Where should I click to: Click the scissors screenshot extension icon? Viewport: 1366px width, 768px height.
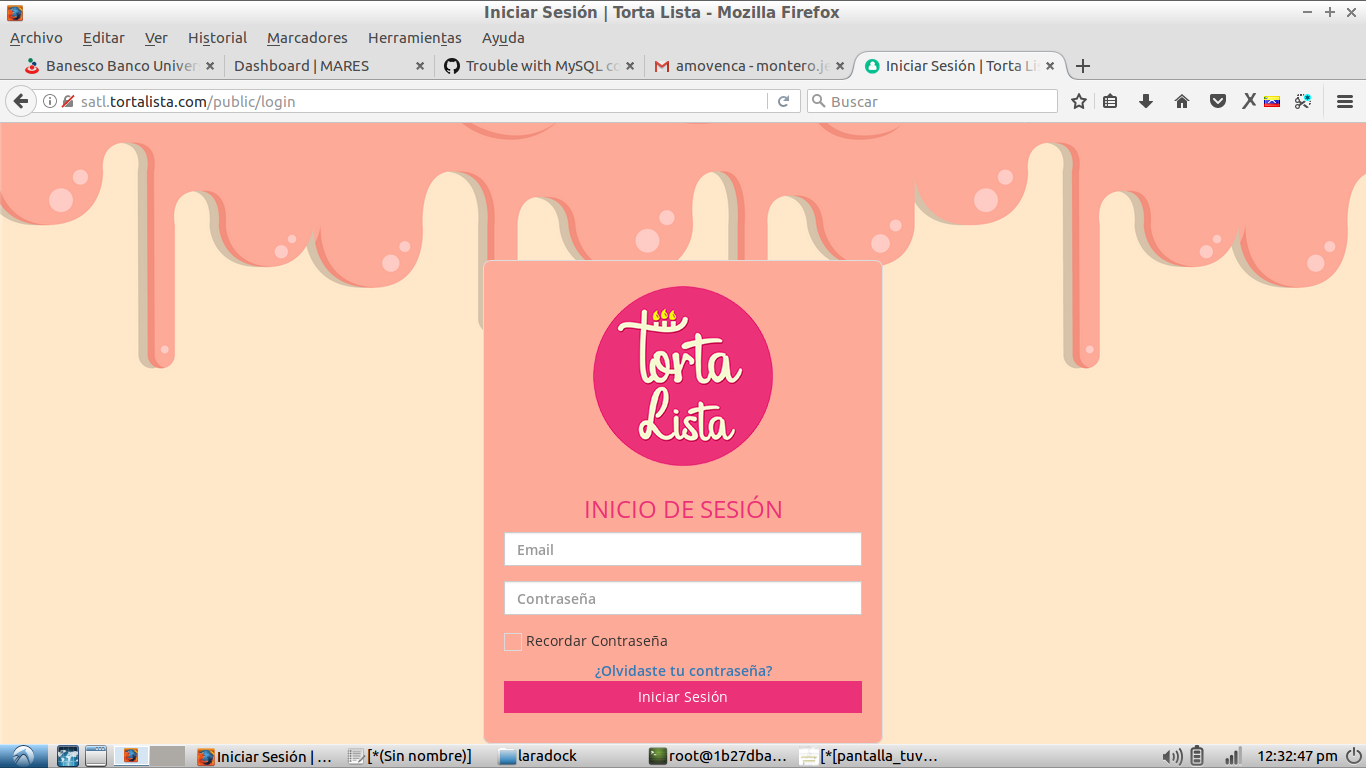pyautogui.click(x=1303, y=101)
